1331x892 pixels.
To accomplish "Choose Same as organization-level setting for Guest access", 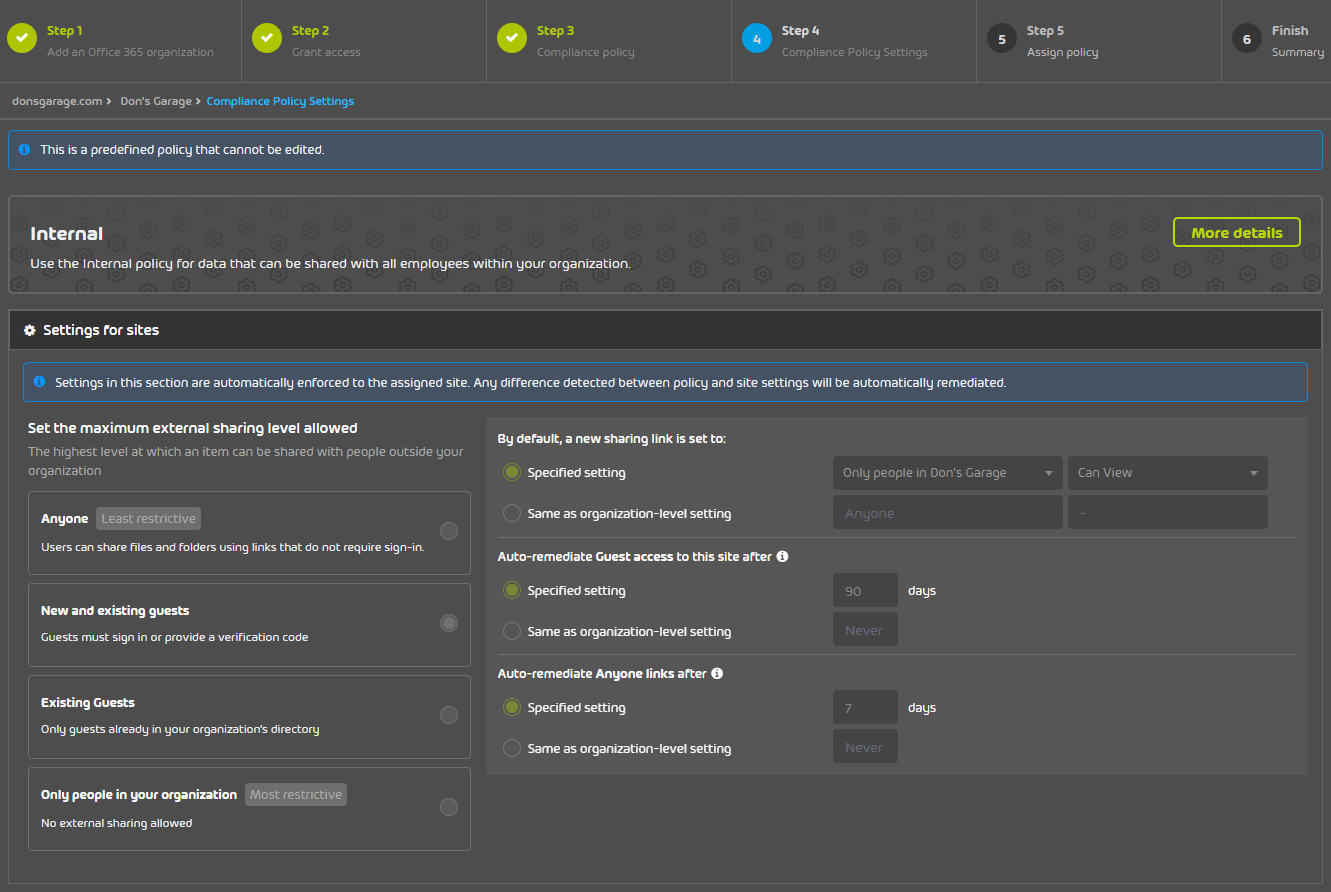I will (x=511, y=631).
